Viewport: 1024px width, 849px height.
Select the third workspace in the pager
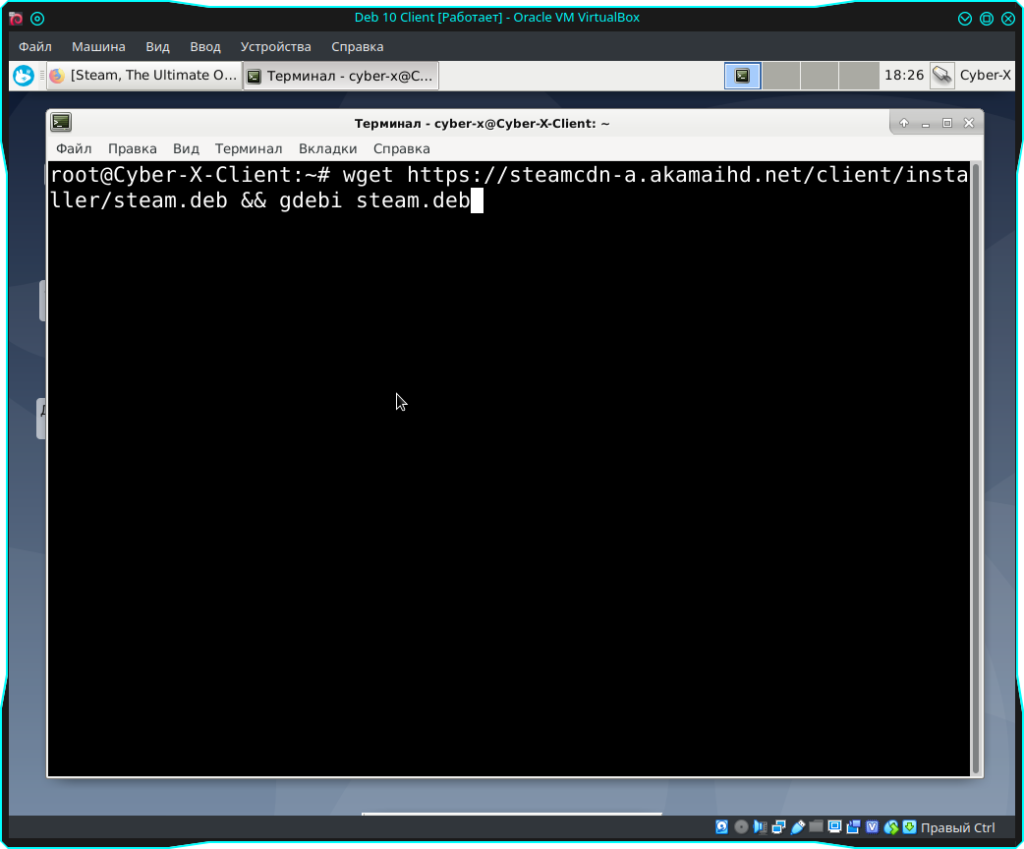[820, 76]
